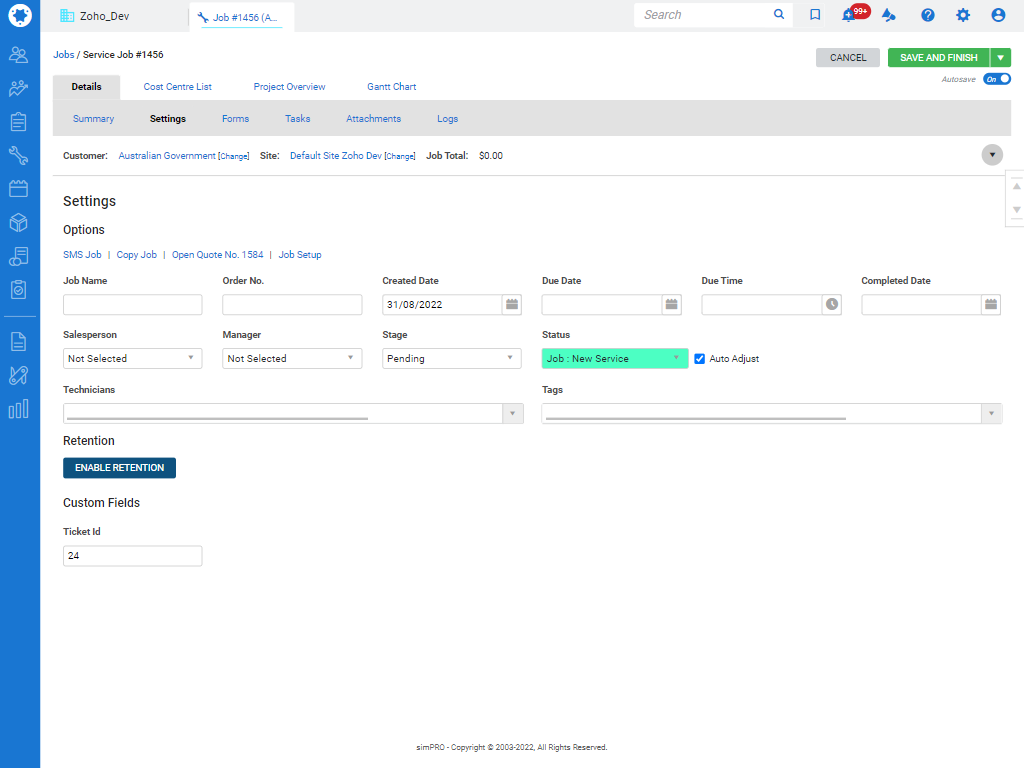Select the wrench Jobs icon in sidebar
Viewport: 1024px width, 768px height.
(20, 155)
